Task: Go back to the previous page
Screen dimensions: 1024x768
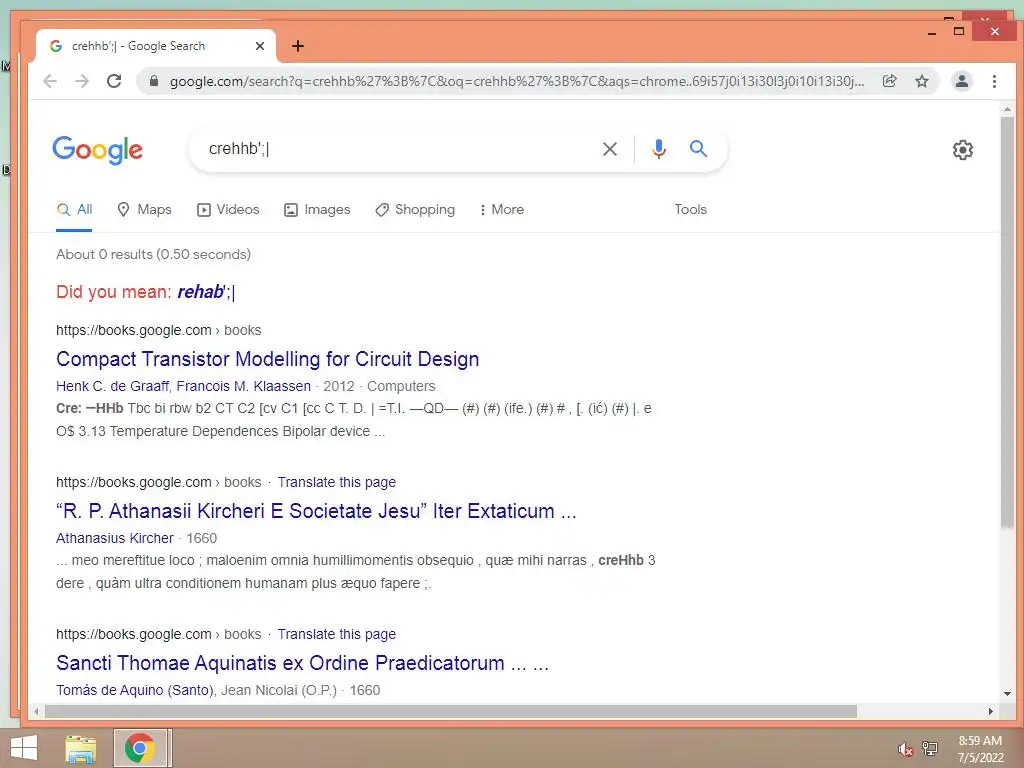Action: pos(50,81)
